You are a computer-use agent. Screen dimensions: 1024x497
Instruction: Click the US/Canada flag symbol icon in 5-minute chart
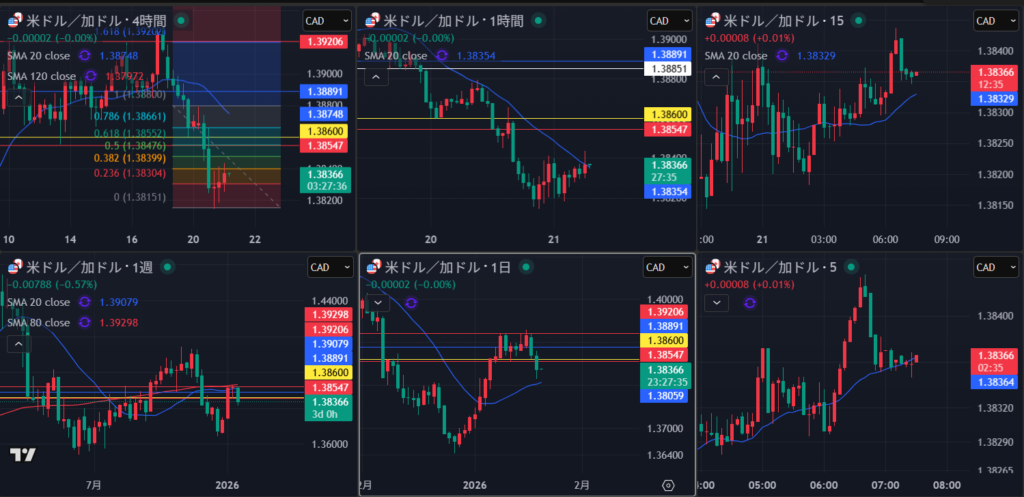710,267
